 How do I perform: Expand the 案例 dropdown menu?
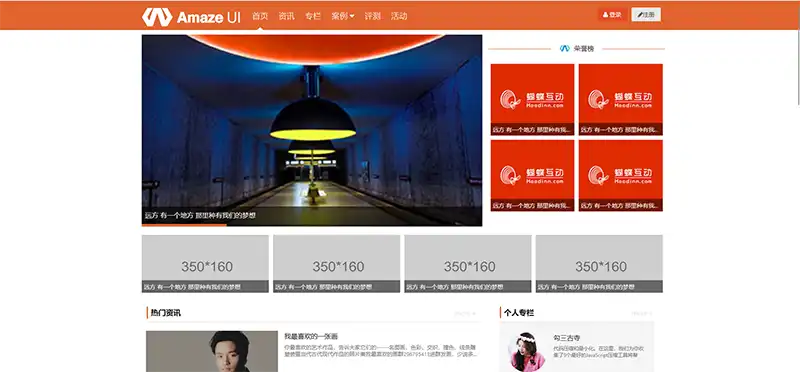pyautogui.click(x=343, y=16)
